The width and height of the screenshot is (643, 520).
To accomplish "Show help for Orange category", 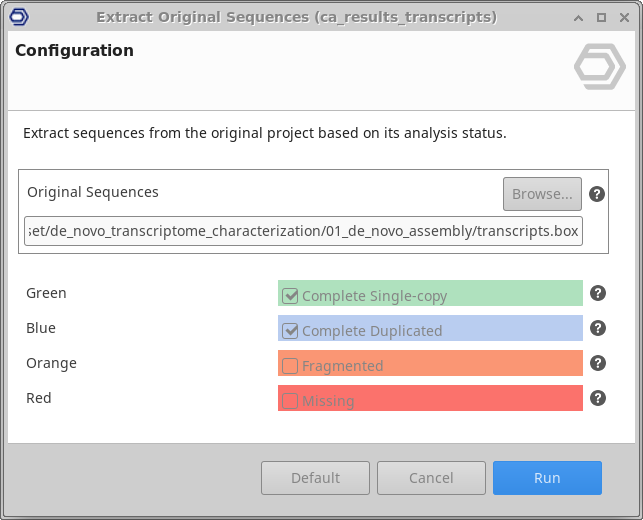I will (x=597, y=363).
